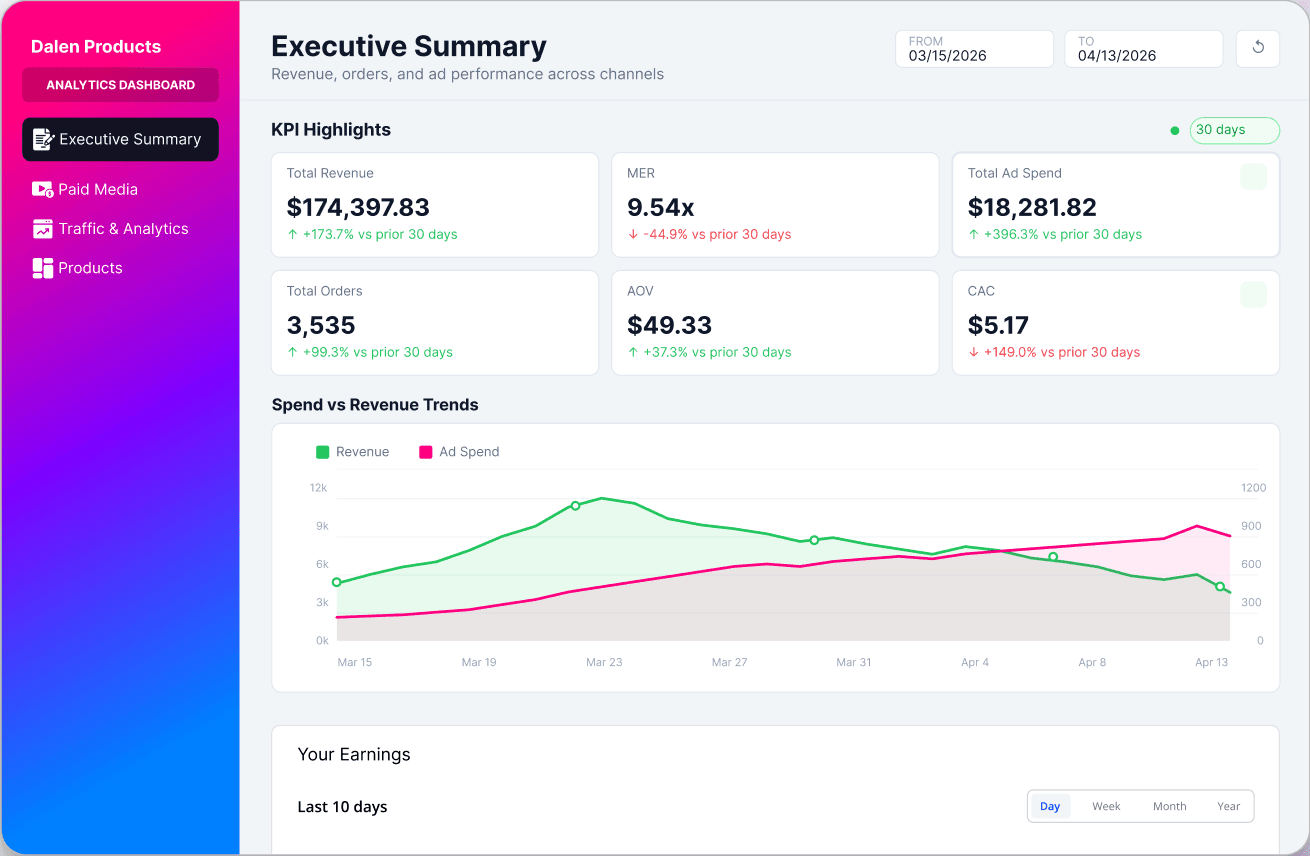Click the Traffic & Analytics chart icon
1310x856 pixels.
[x=43, y=229]
